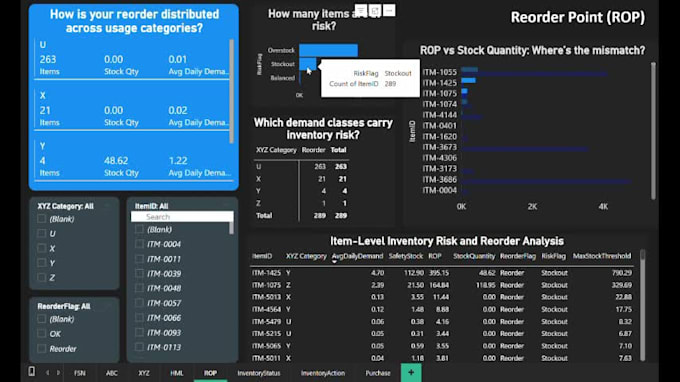Select the ITM-5013 row in item table
This screenshot has height=382, width=680.
(x=442, y=297)
